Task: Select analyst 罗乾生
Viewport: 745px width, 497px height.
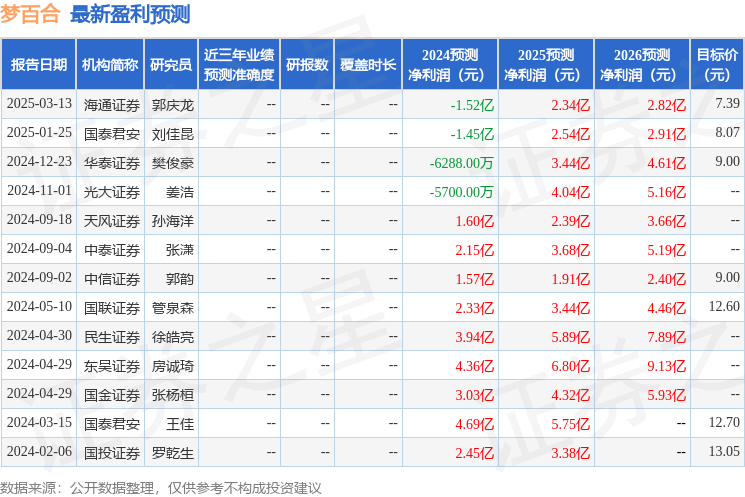Action: coord(173,453)
